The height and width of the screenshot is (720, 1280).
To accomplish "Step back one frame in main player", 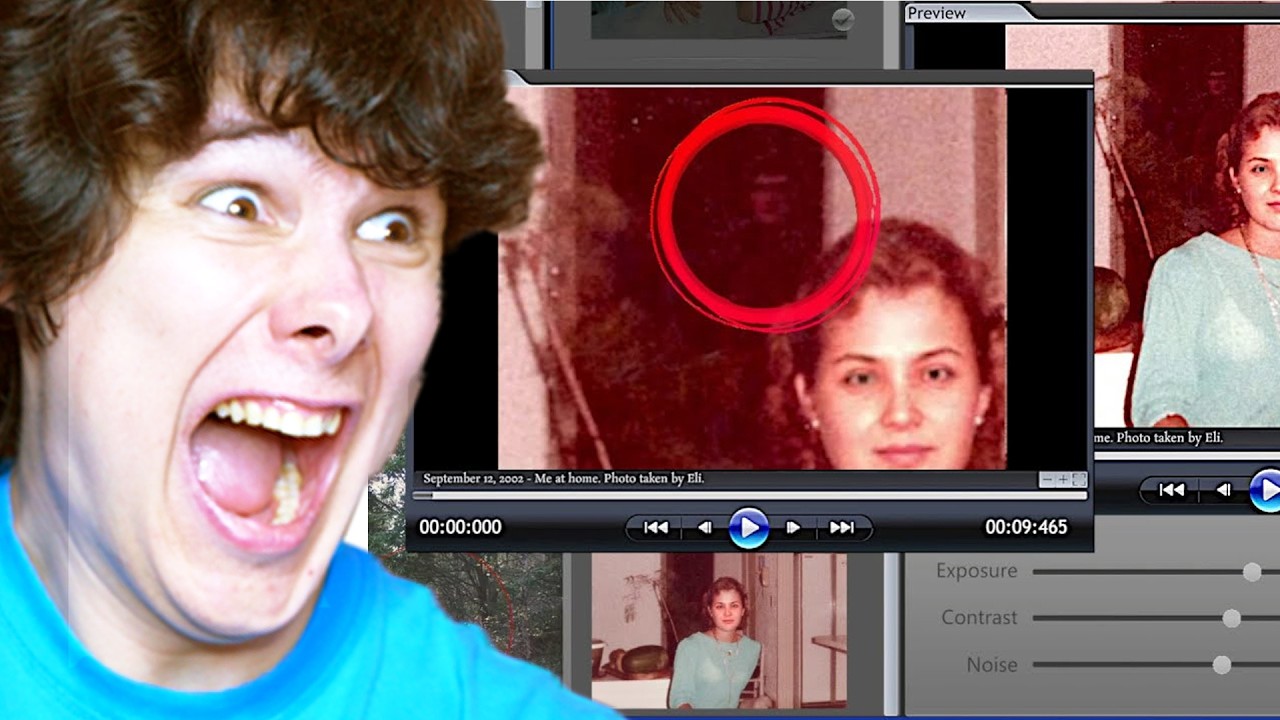I will tap(705, 528).
